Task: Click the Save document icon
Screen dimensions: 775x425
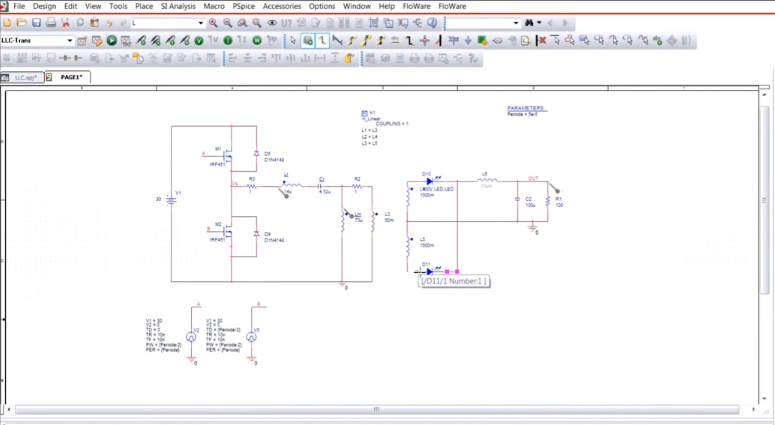Action: pos(37,23)
